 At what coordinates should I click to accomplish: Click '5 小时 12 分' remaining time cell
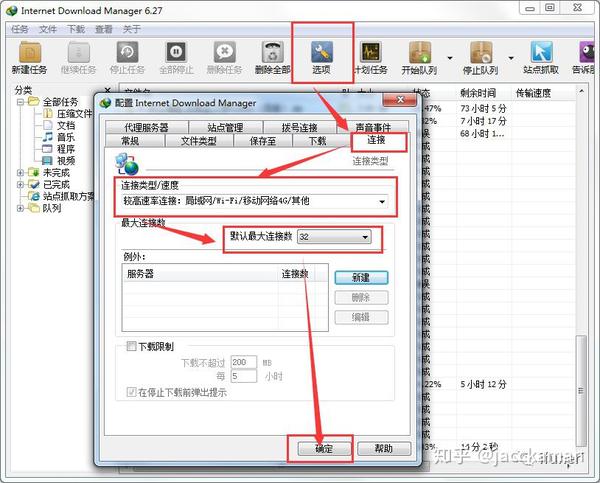click(x=483, y=384)
